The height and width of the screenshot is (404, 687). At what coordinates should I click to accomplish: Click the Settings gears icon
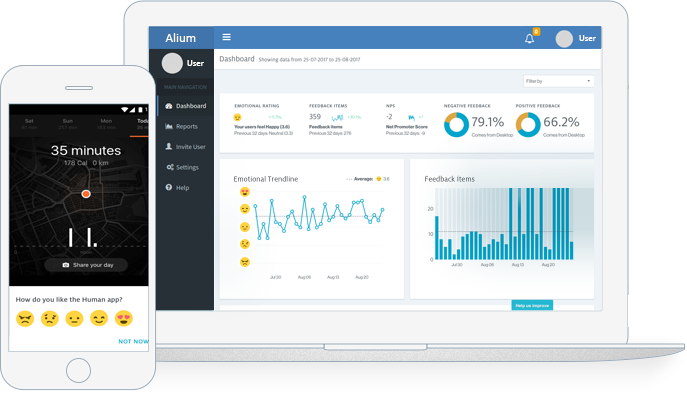170,167
